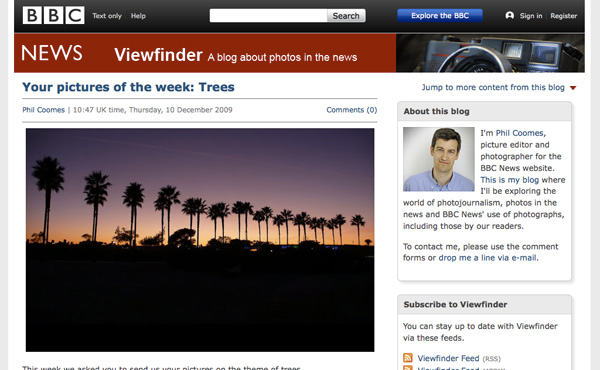The image size is (600, 370).
Task: Open the Viewfinder blog title
Action: pos(158,55)
